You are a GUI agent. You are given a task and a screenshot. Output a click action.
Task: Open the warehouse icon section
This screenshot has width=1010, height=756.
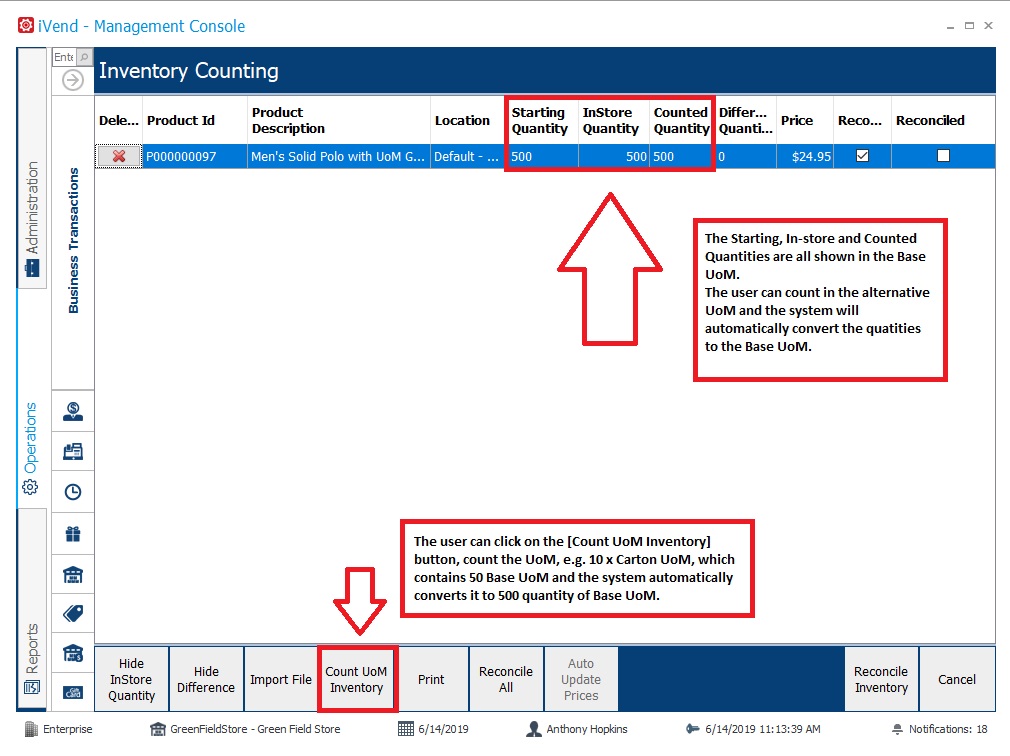coord(73,574)
